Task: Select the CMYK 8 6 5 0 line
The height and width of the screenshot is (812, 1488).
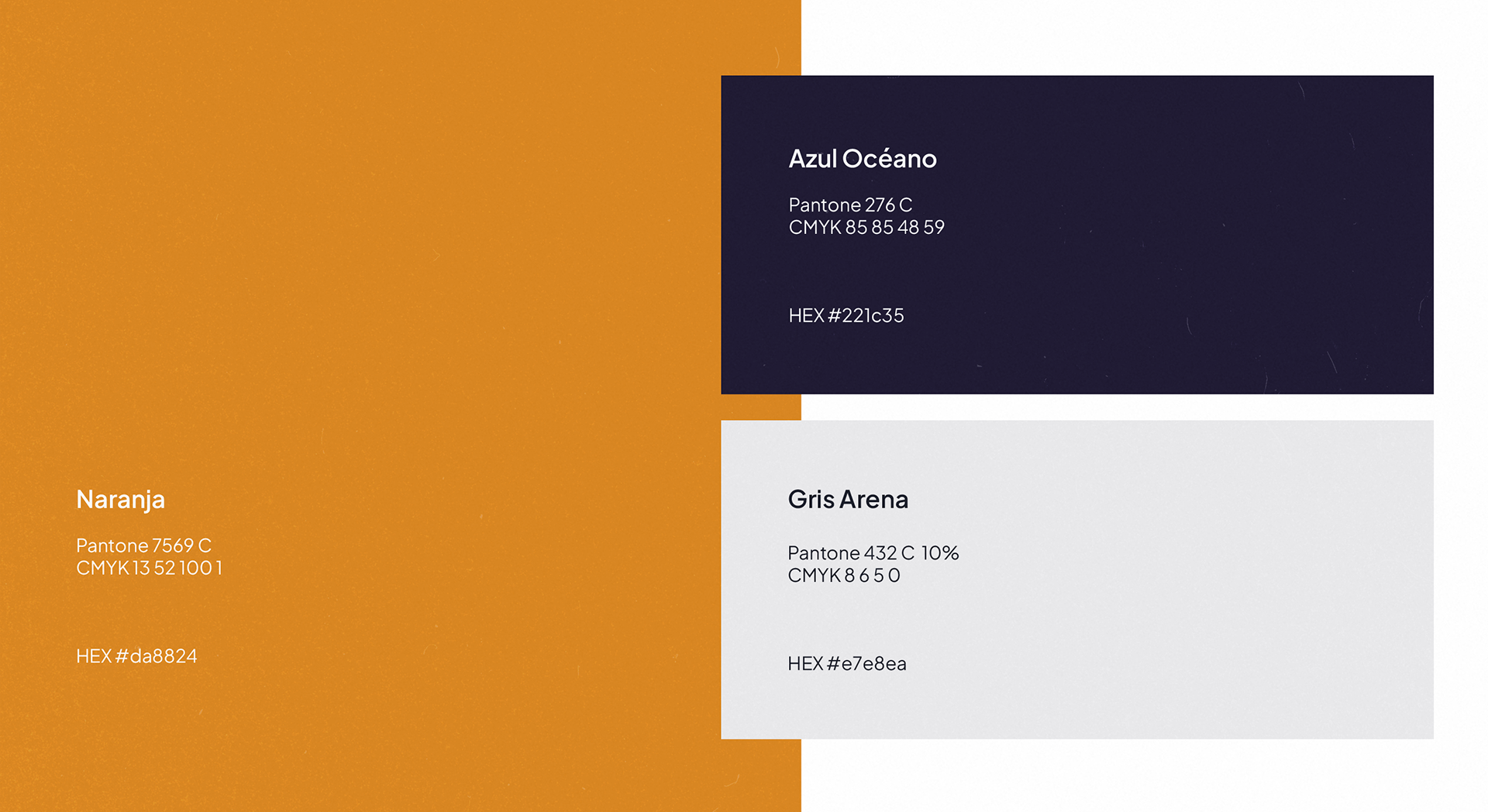Action: (844, 576)
